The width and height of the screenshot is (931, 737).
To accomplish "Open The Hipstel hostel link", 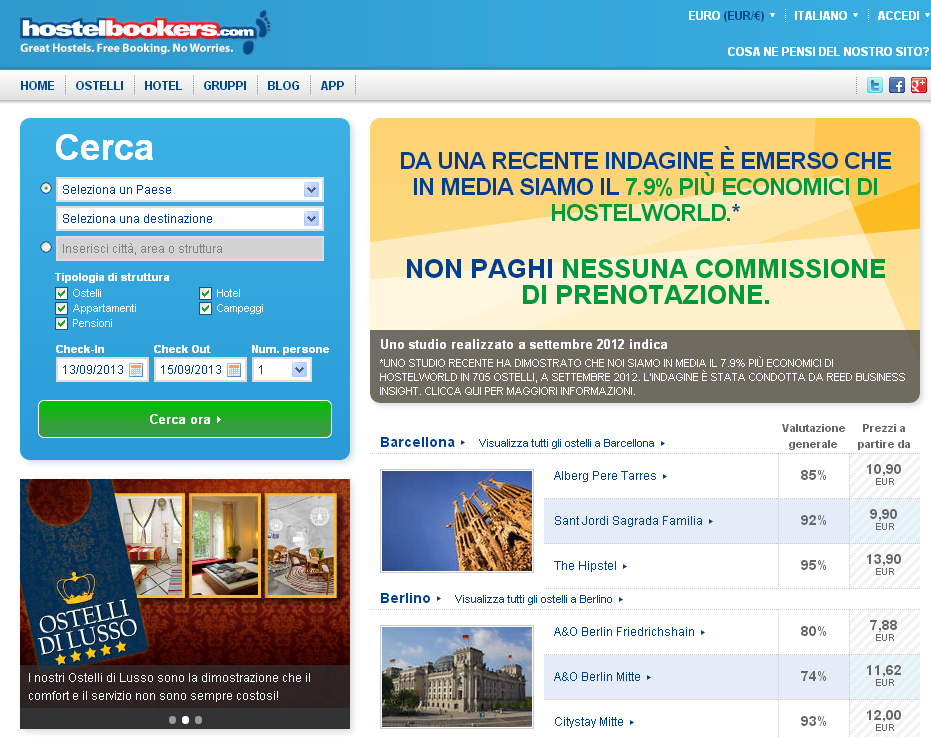I will point(590,566).
